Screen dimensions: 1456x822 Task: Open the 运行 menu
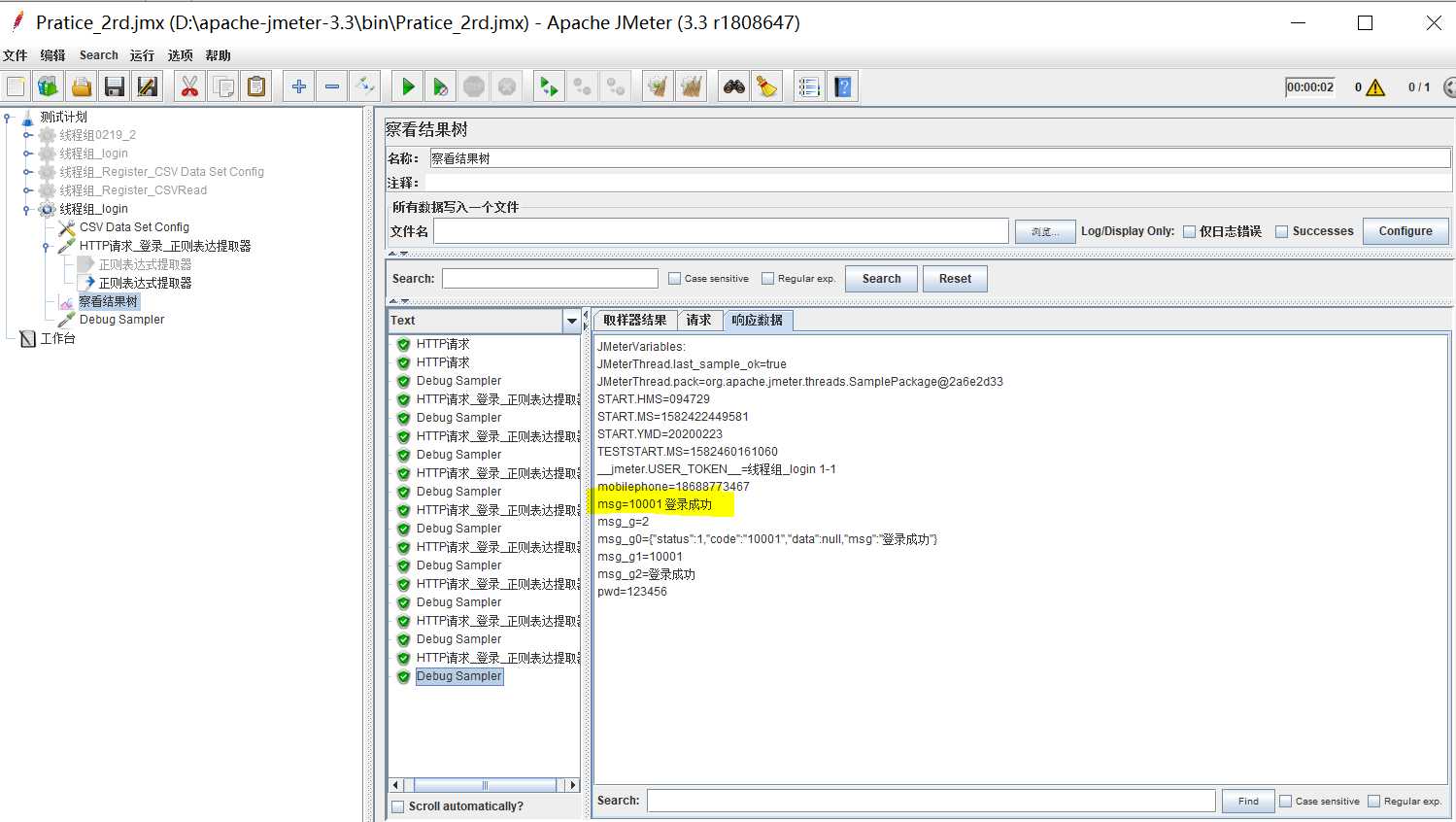point(142,55)
